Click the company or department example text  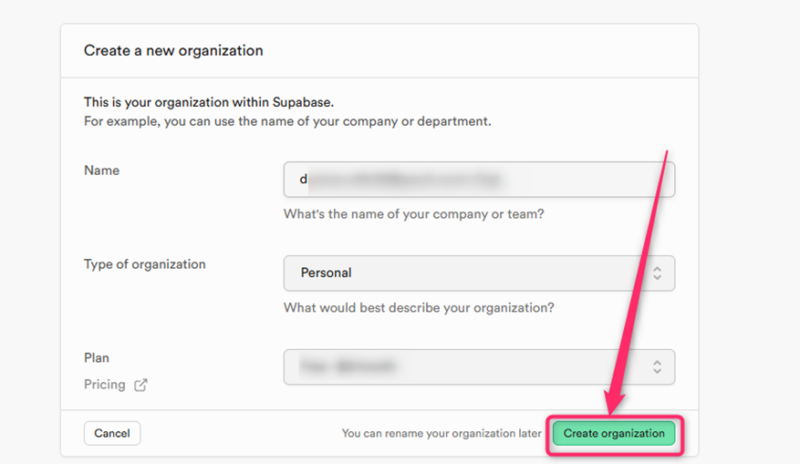click(x=288, y=121)
